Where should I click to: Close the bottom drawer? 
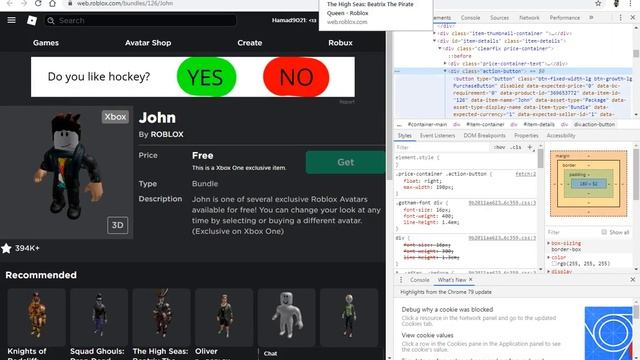point(633,280)
